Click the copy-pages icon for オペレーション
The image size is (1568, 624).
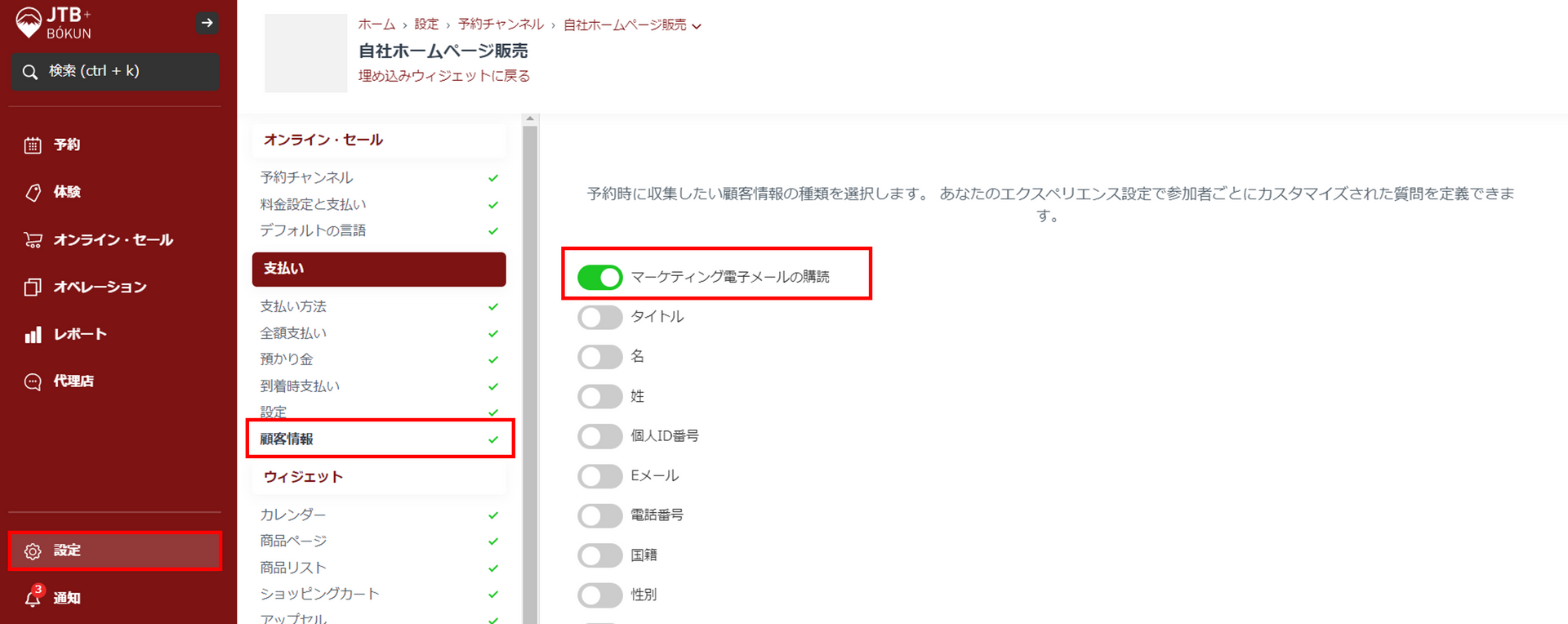pos(33,287)
